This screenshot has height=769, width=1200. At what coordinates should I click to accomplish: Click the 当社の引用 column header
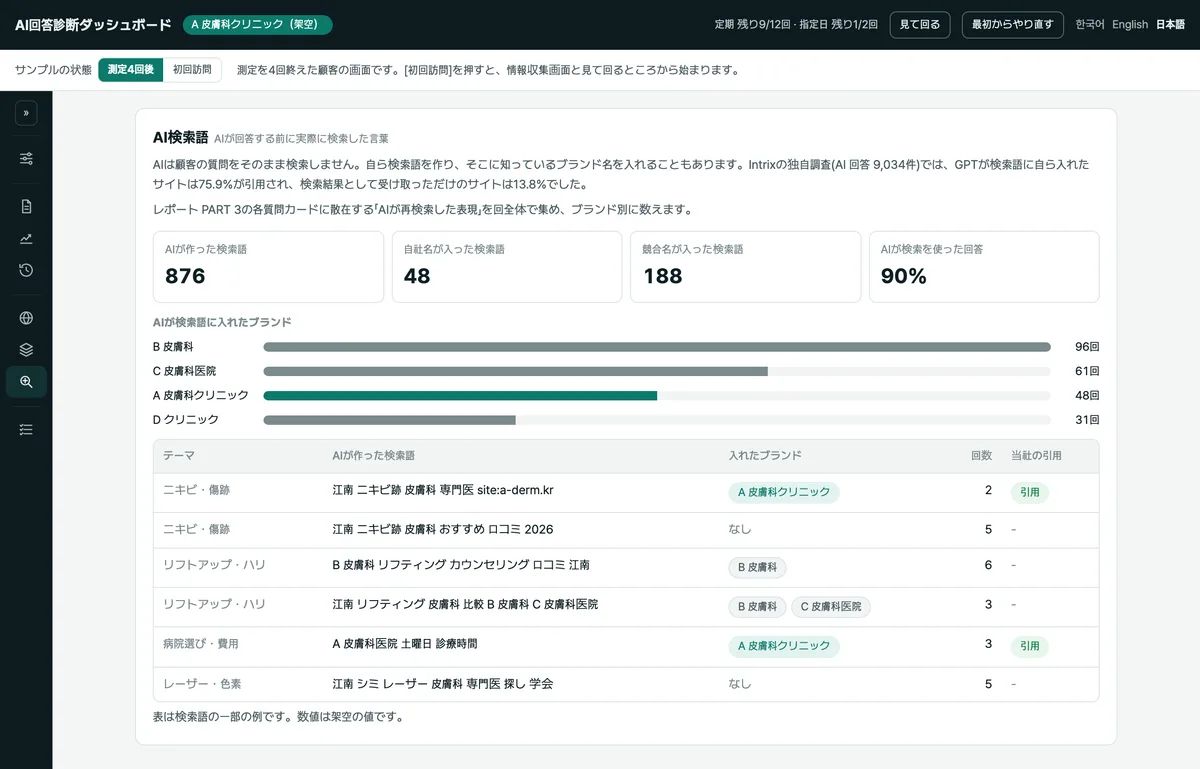point(1036,456)
